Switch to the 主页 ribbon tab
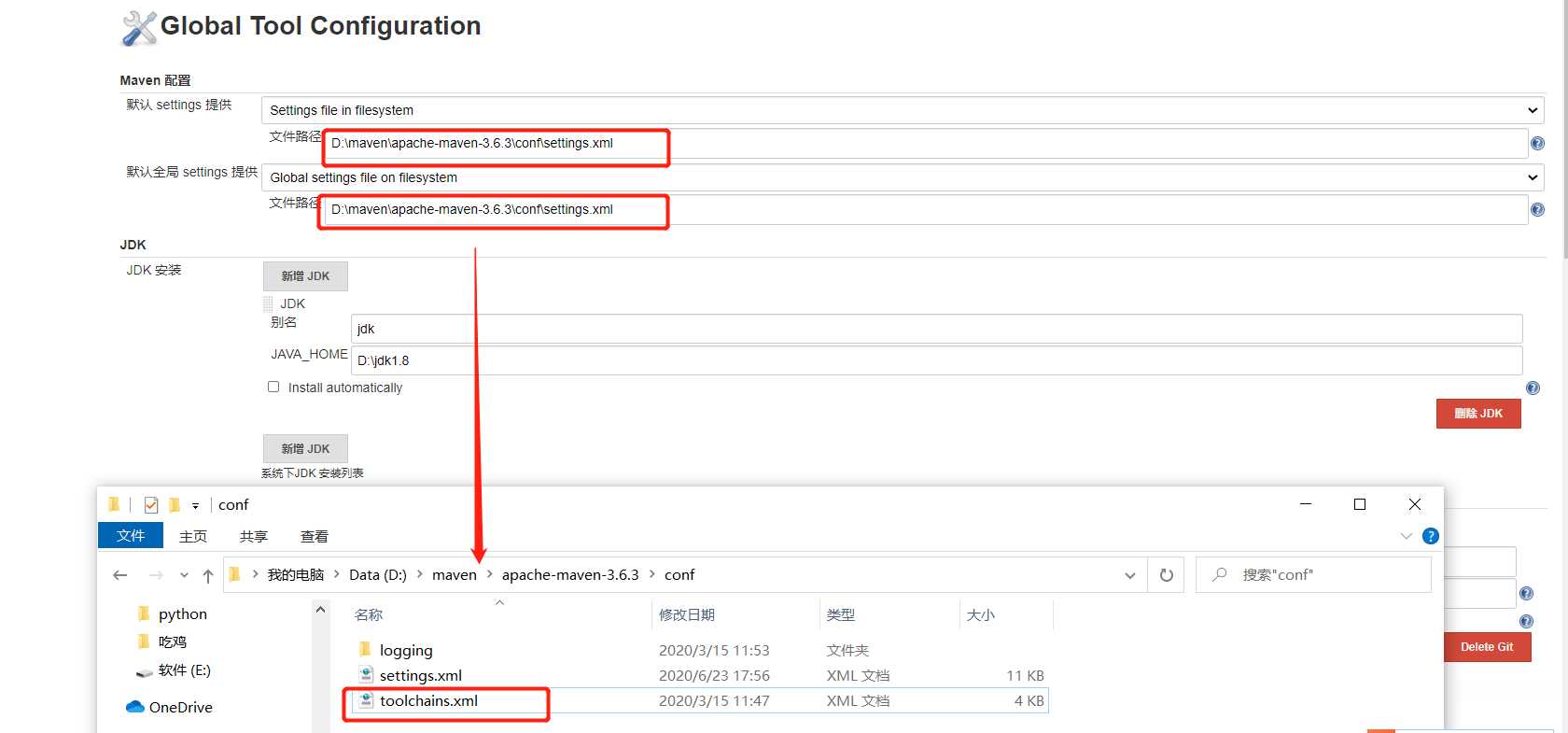Image resolution: width=1568 pixels, height=733 pixels. [x=193, y=537]
